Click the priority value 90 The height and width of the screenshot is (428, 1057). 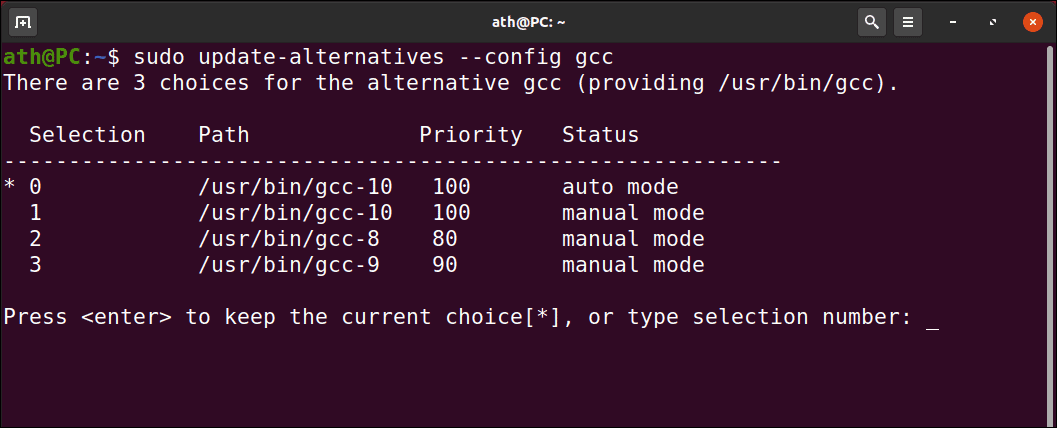[x=445, y=265]
